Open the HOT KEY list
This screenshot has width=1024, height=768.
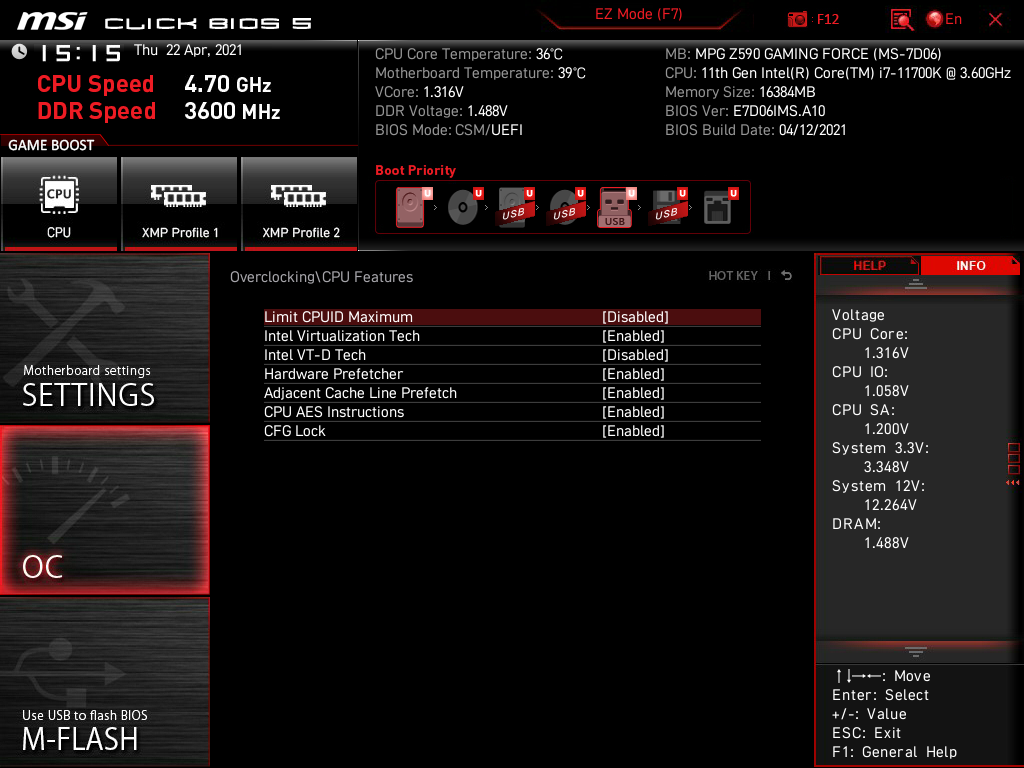(733, 276)
